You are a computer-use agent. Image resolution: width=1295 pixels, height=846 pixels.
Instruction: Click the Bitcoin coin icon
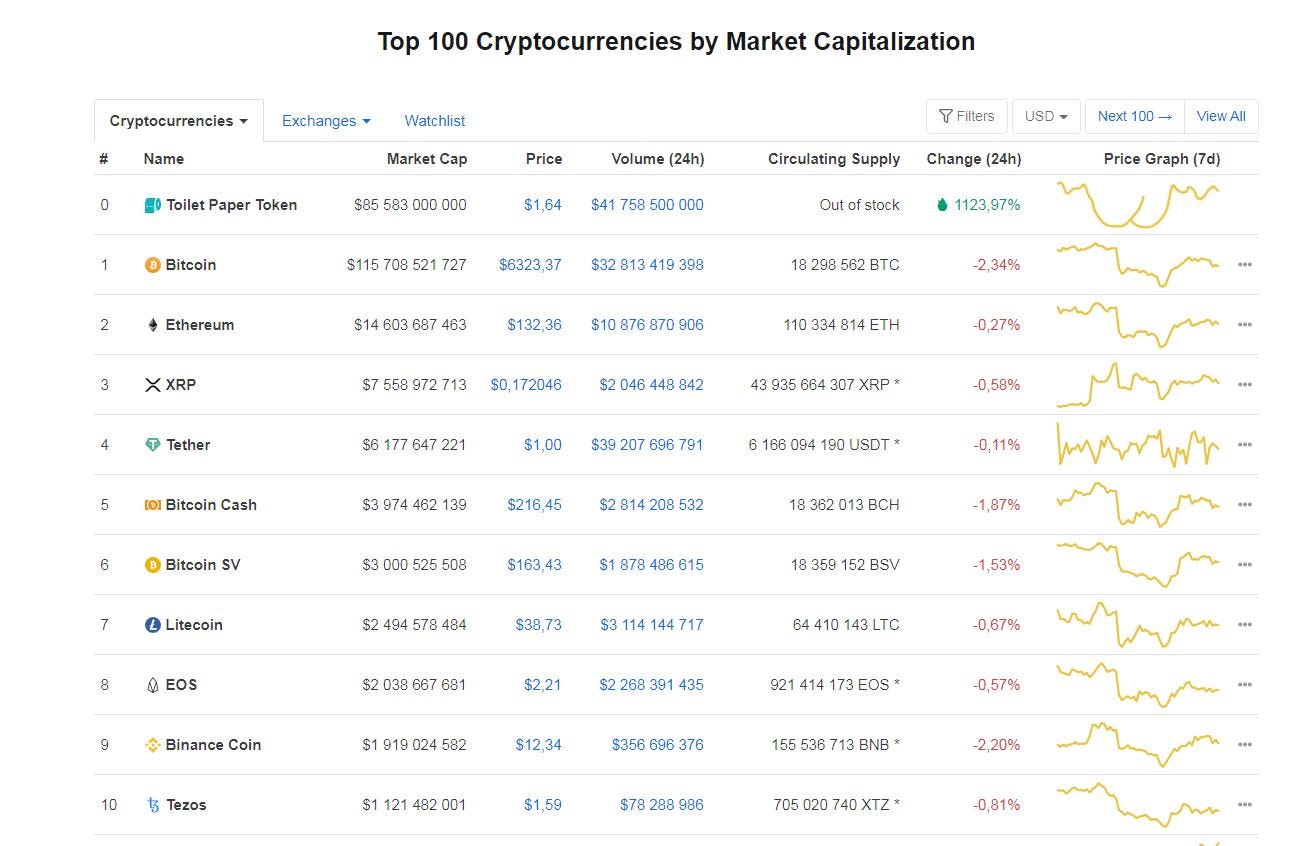pyautogui.click(x=152, y=265)
